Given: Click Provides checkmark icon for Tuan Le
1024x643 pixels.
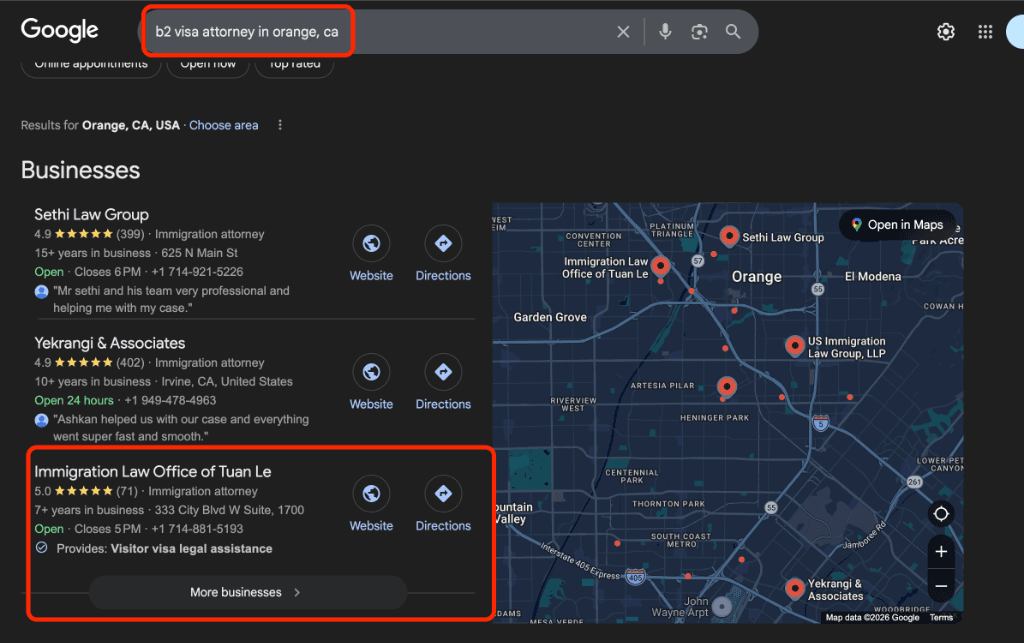Looking at the screenshot, I should 41,548.
